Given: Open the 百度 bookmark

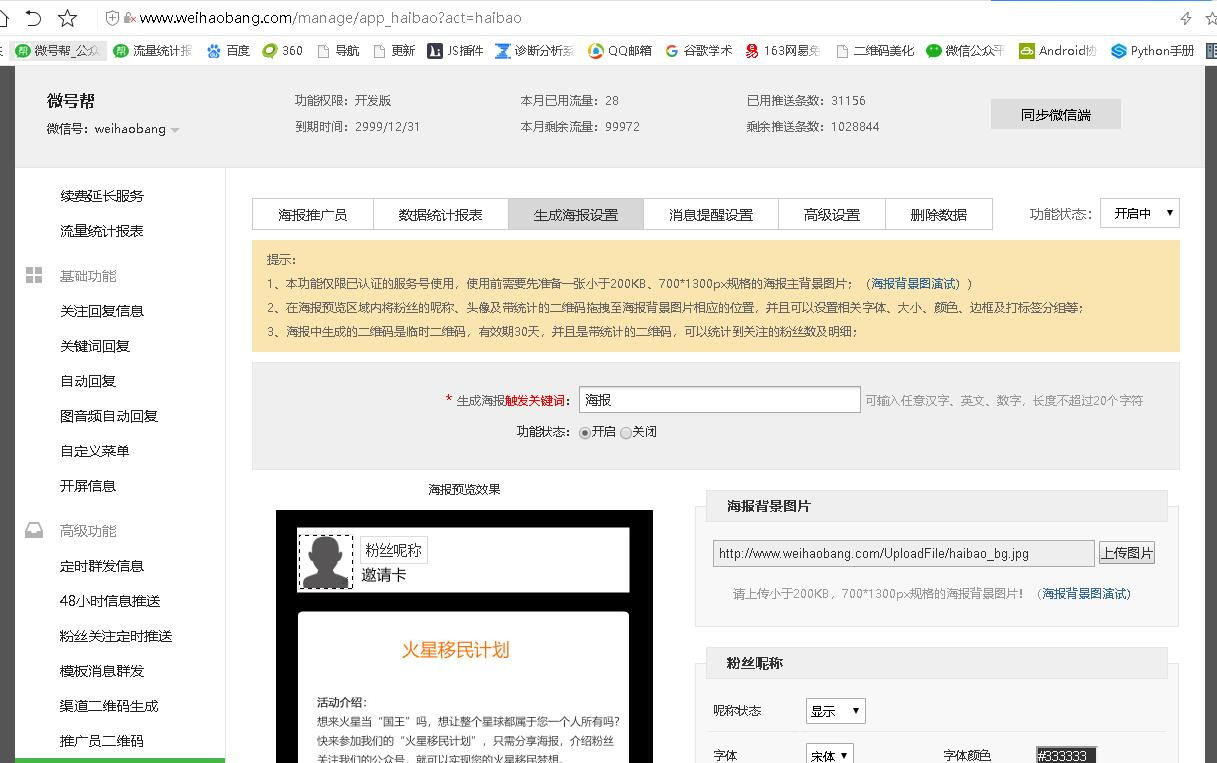Looking at the screenshot, I should [228, 50].
